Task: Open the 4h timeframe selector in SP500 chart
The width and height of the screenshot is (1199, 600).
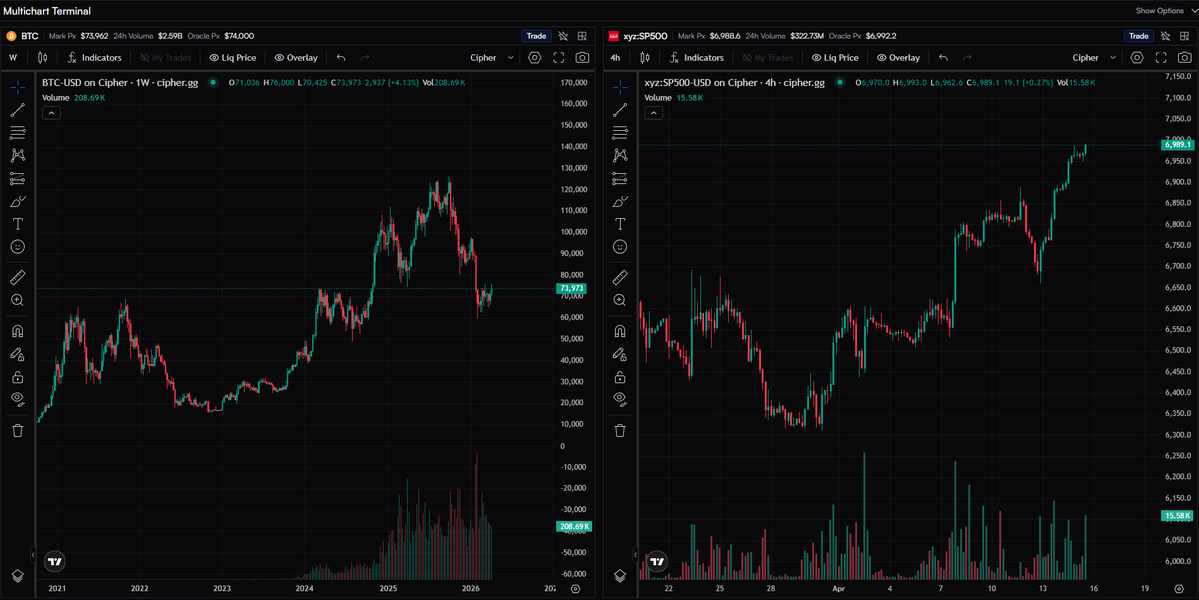Action: point(615,57)
